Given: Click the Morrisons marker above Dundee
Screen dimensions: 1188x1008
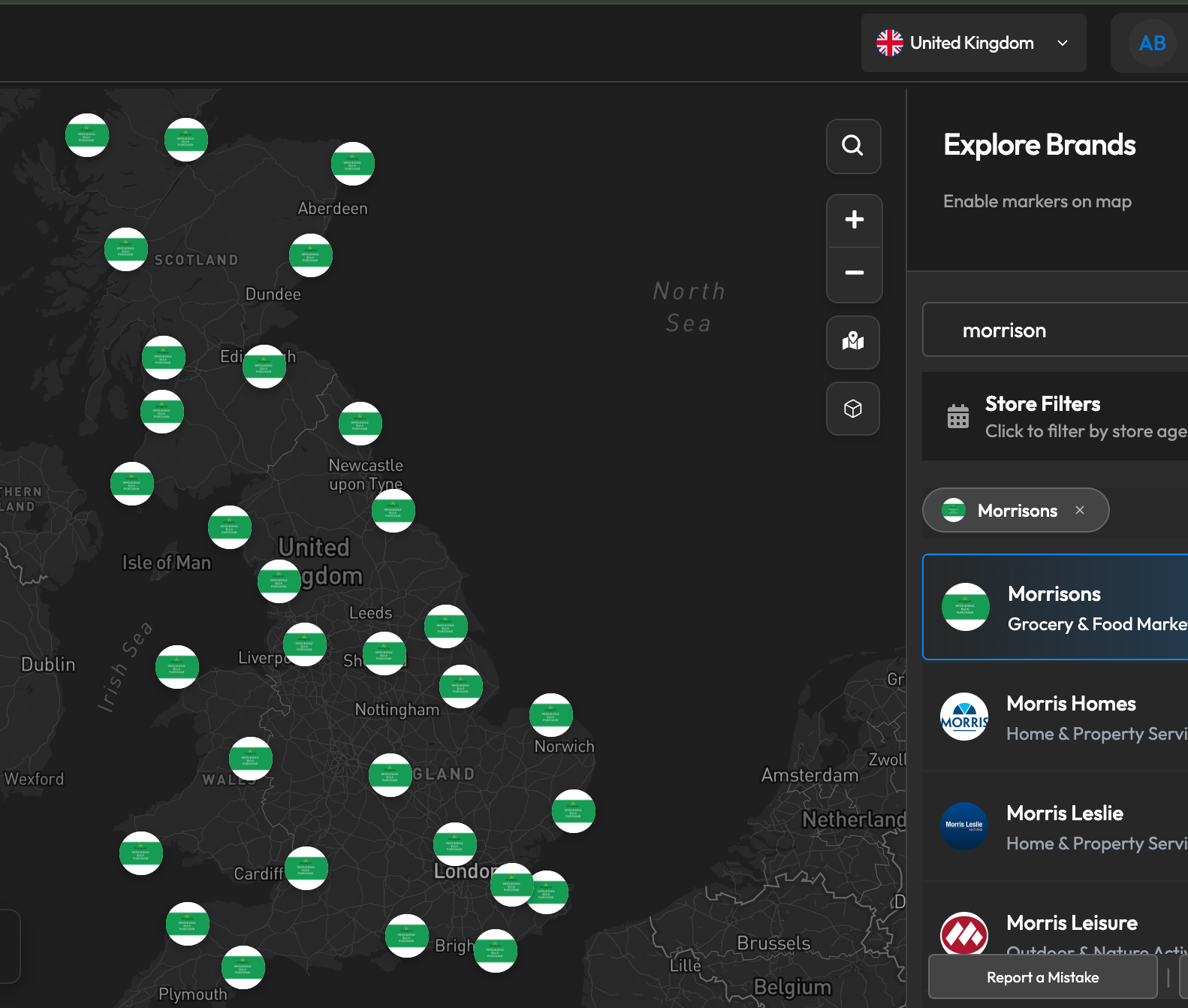Looking at the screenshot, I should [x=311, y=255].
